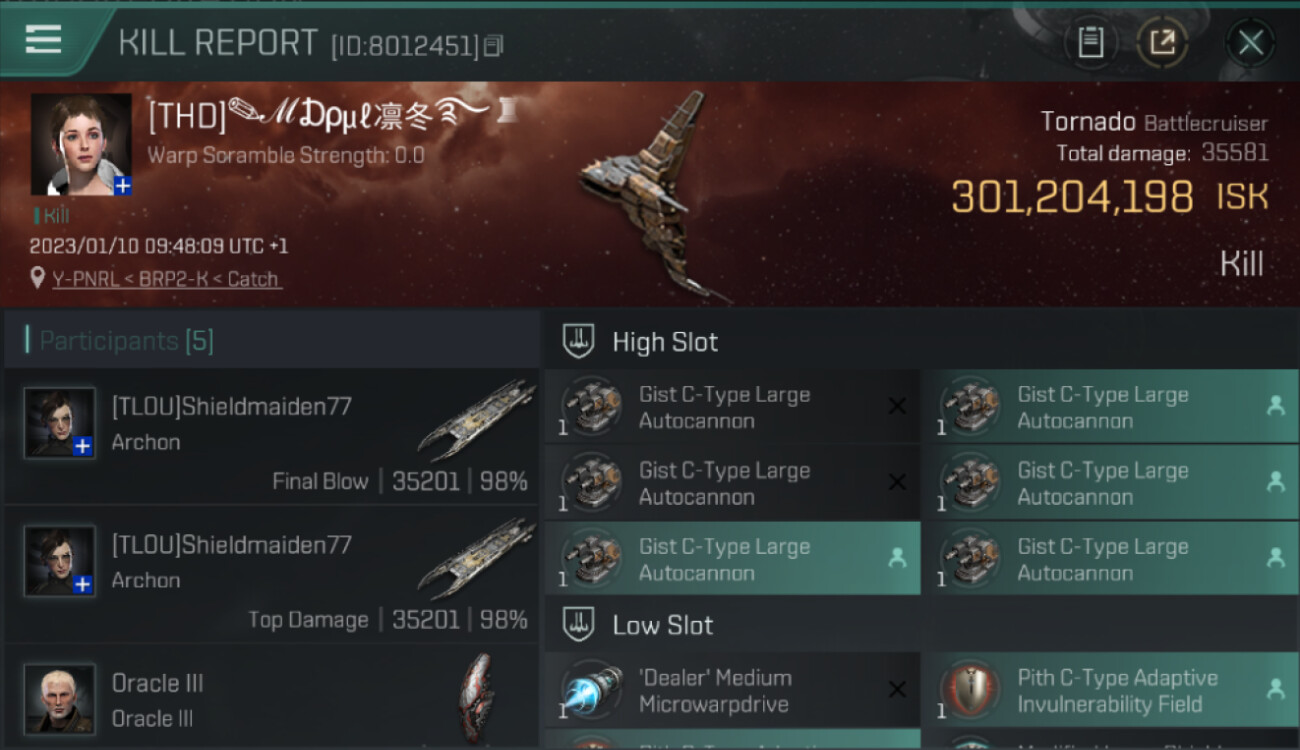1300x750 pixels.
Task: Open the clipboard notes icon in header
Action: (x=1091, y=43)
